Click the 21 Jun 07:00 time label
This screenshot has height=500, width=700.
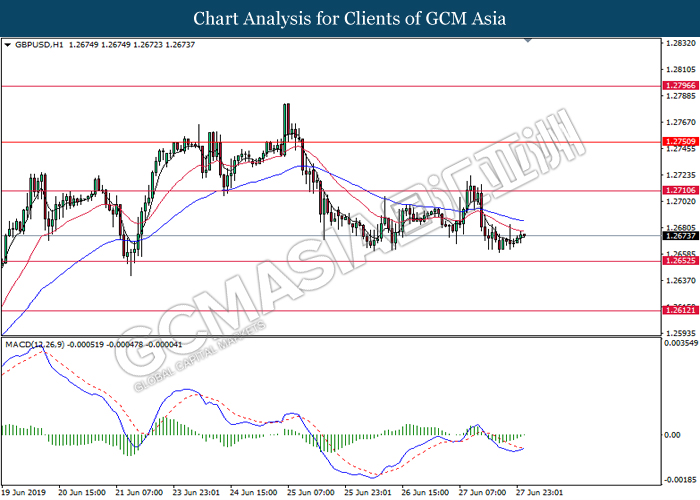[139, 492]
